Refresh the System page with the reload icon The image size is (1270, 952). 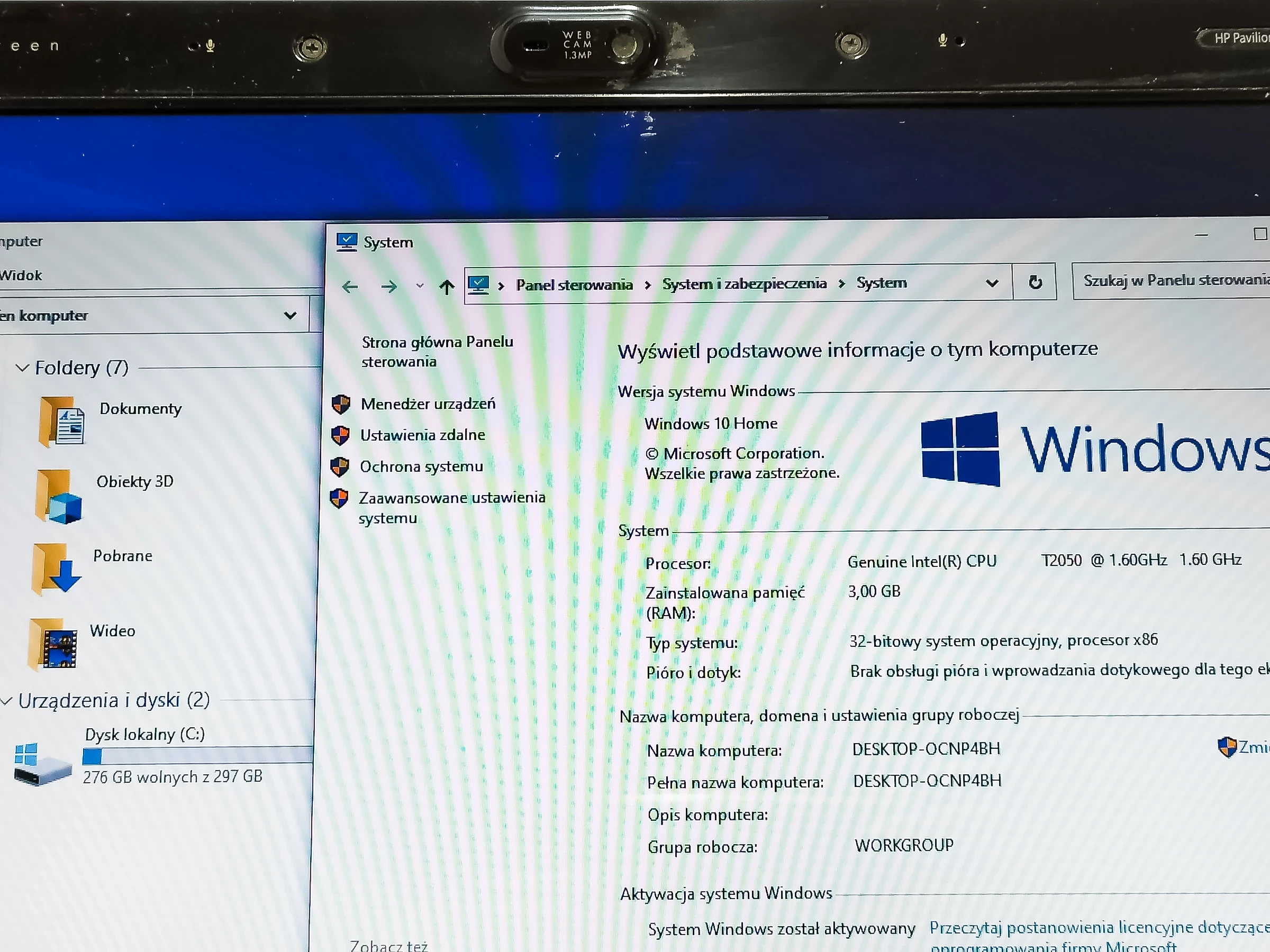click(1035, 282)
